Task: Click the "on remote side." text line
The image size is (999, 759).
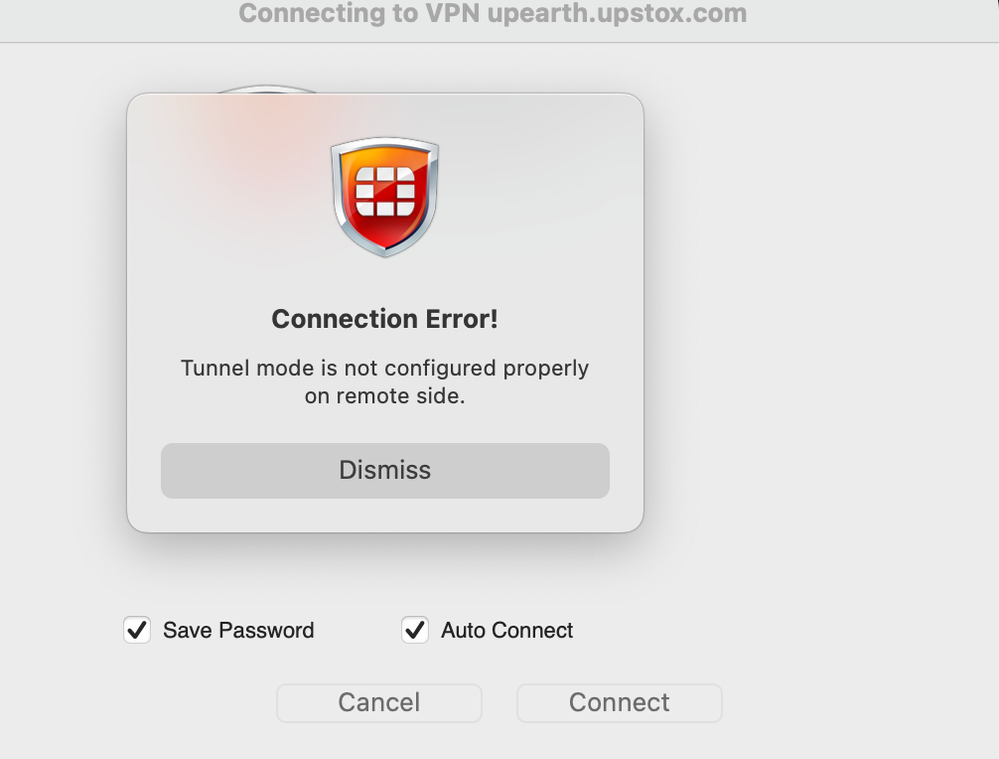Action: tap(385, 396)
